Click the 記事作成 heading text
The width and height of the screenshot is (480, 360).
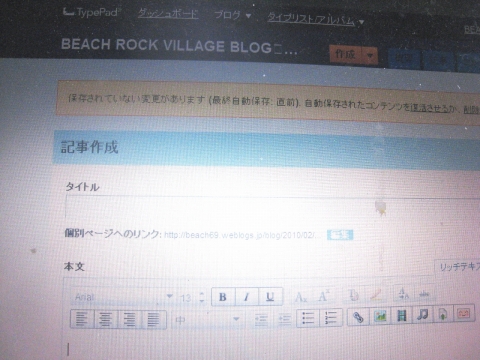pyautogui.click(x=89, y=147)
